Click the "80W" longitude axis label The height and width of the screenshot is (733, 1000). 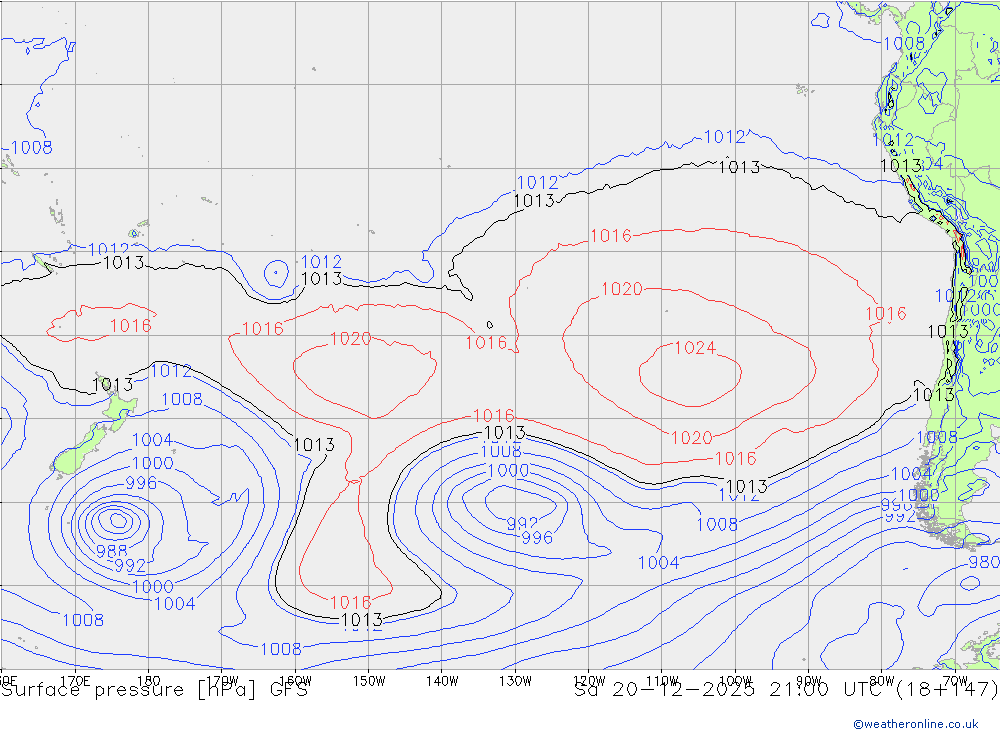(x=882, y=681)
